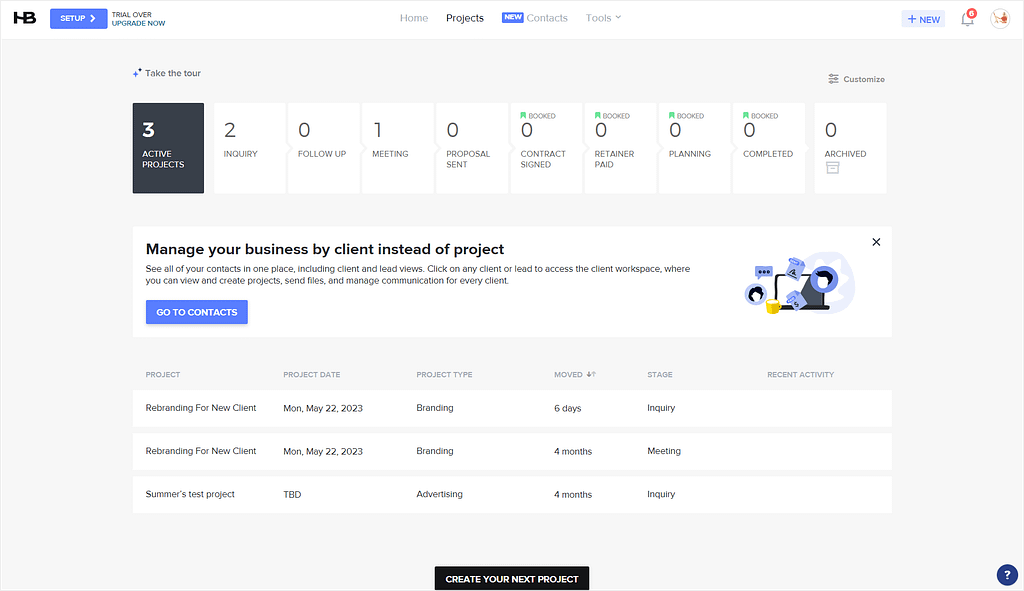Click CREATE YOUR NEXT PROJECT
The height and width of the screenshot is (591, 1024).
511,578
